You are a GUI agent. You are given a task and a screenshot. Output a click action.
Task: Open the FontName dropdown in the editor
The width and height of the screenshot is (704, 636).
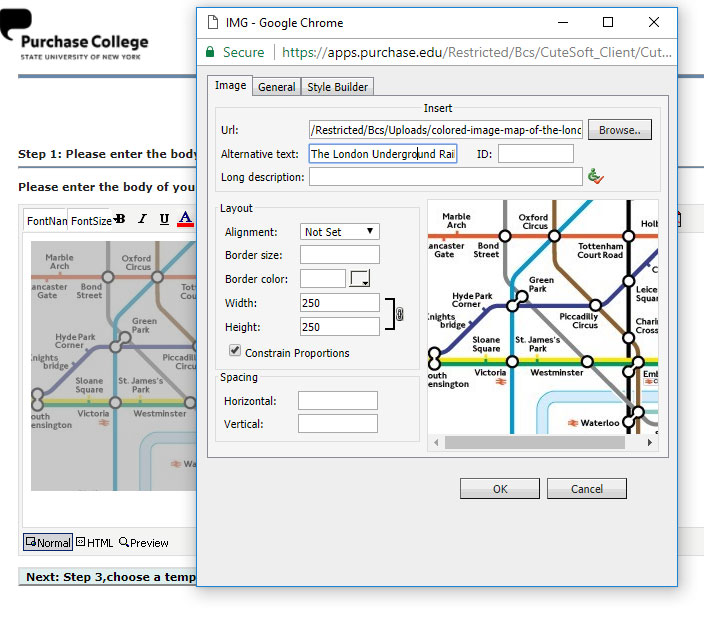click(46, 220)
